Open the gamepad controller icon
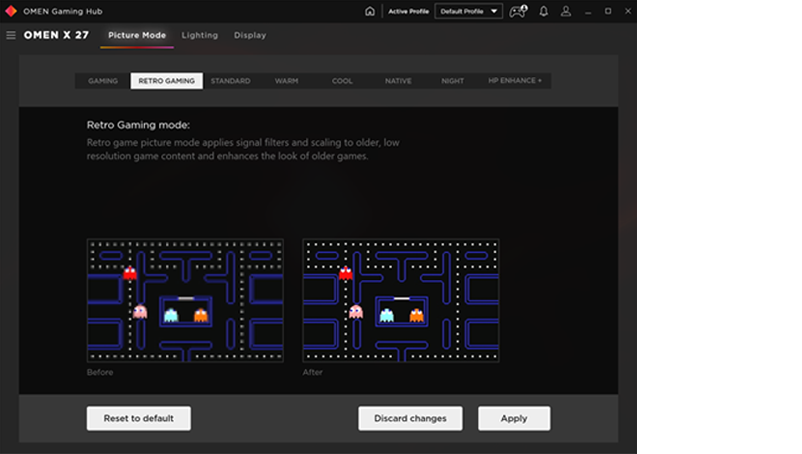802x454 pixels. tap(518, 11)
